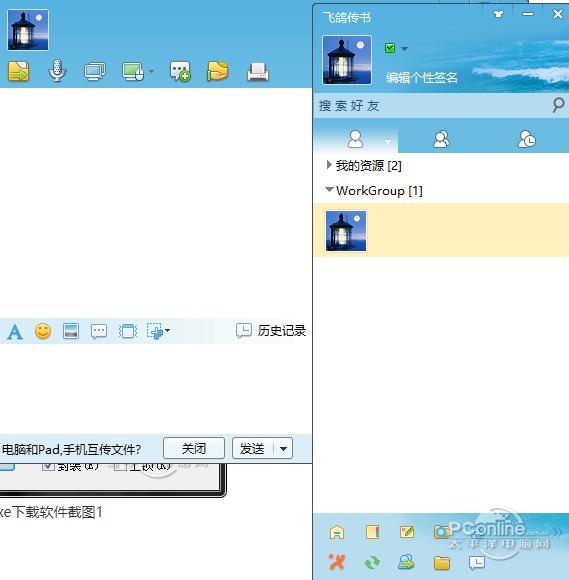The height and width of the screenshot is (580, 569).
Task: Open the shared folder icon in chat toolbar
Action: click(218, 71)
